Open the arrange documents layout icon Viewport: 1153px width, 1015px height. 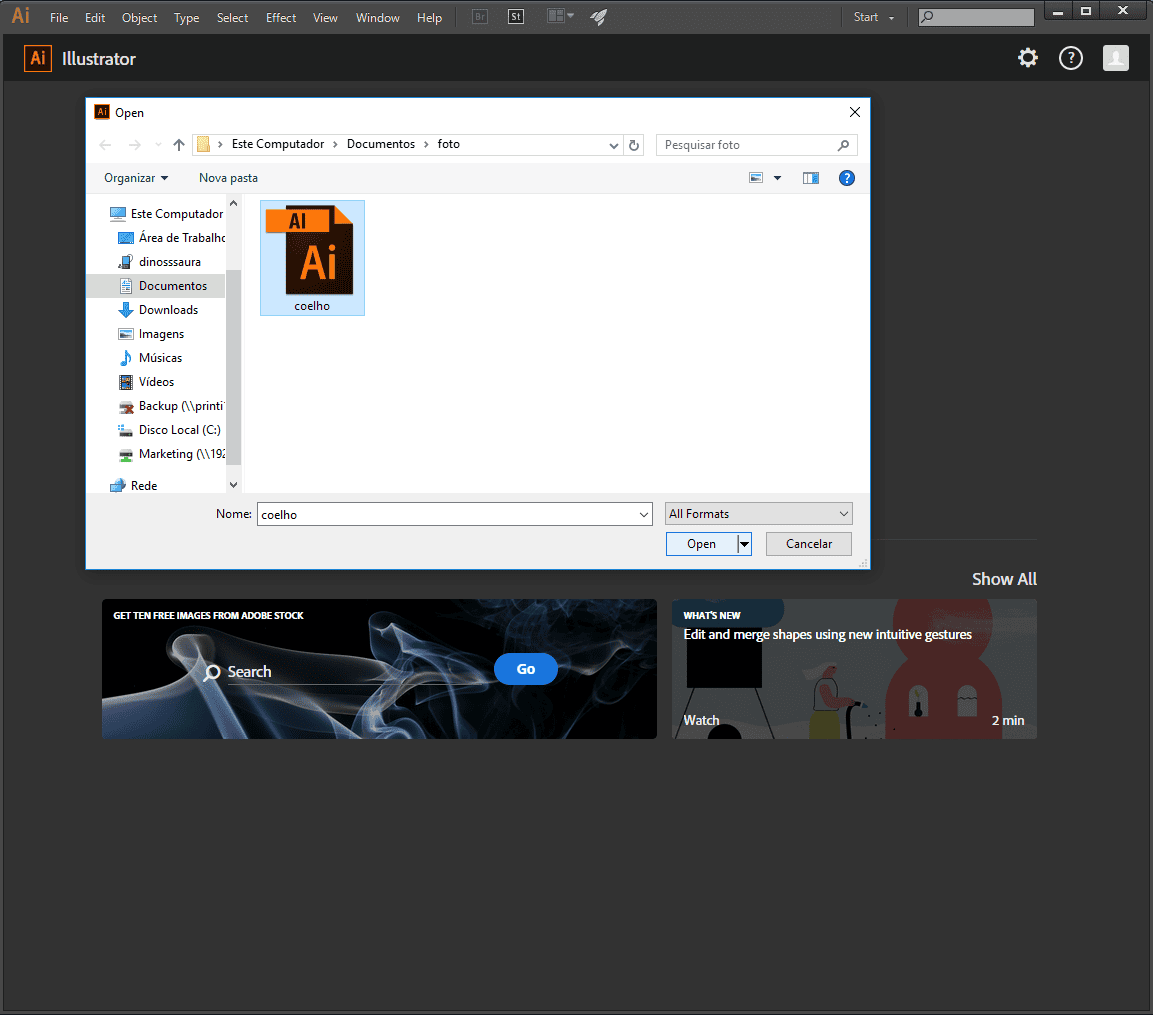click(x=560, y=16)
